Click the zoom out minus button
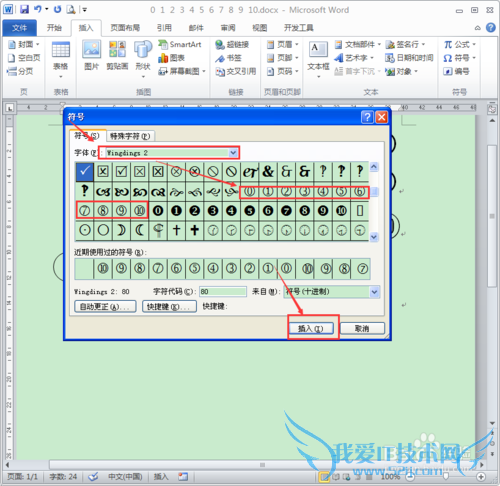This screenshot has width=500, height=486. (x=410, y=477)
